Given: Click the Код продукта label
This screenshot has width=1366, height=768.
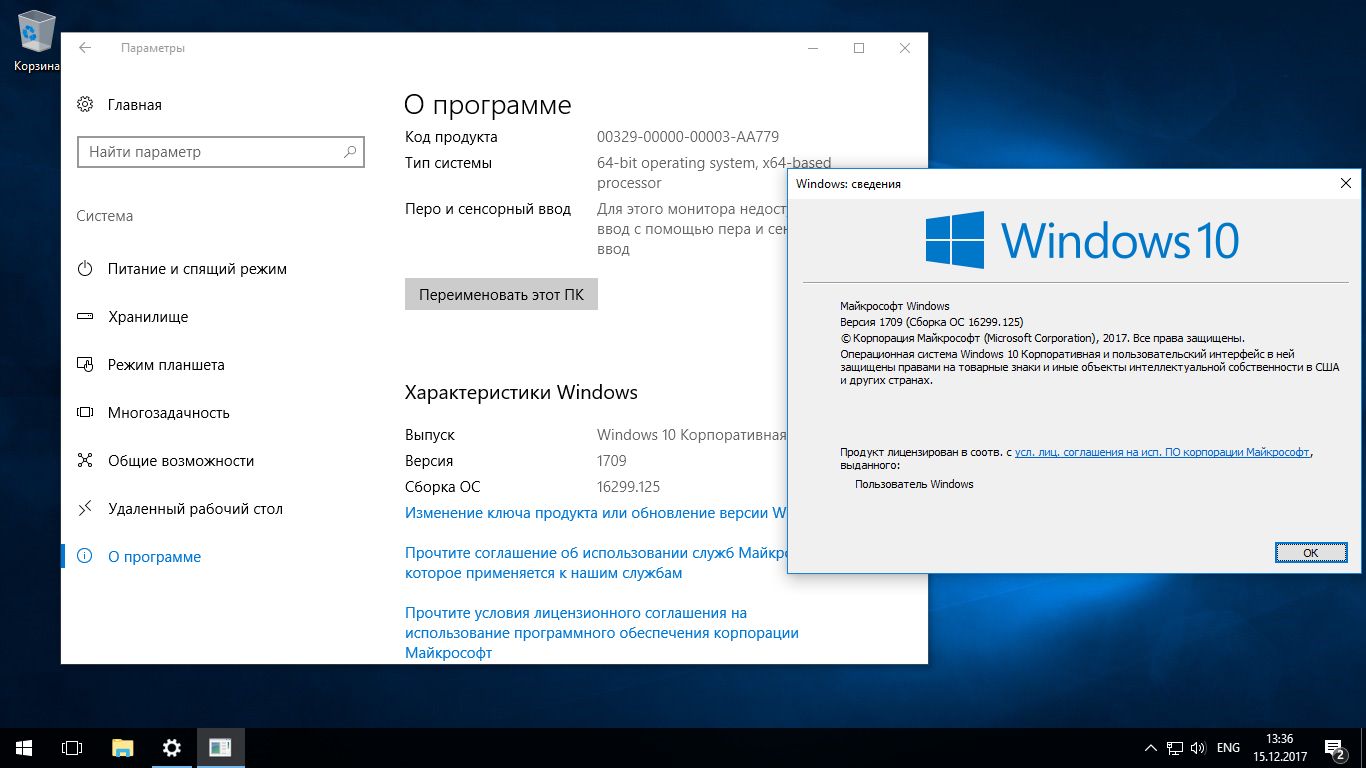Looking at the screenshot, I should tap(451, 137).
